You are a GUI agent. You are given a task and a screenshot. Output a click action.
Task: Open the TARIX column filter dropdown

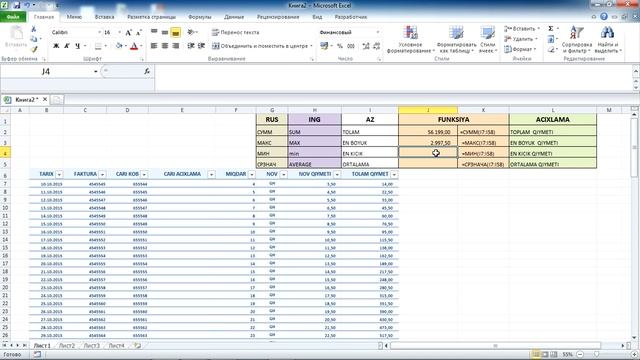59,174
